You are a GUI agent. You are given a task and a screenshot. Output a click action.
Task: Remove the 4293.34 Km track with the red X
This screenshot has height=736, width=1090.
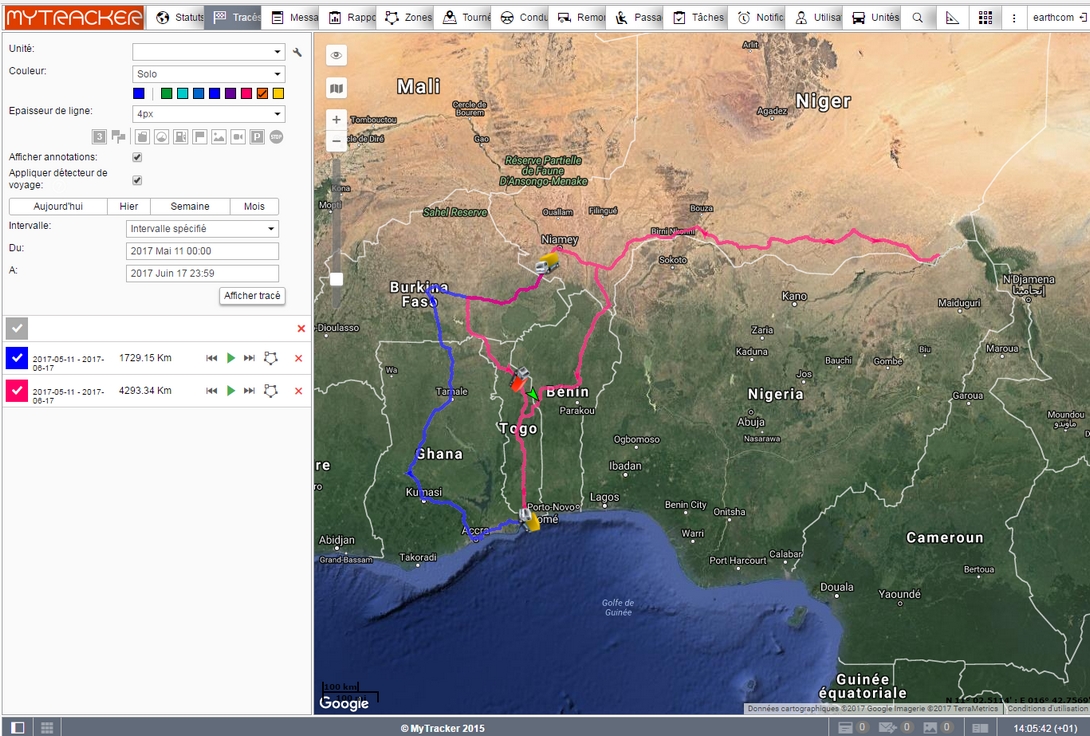click(298, 390)
